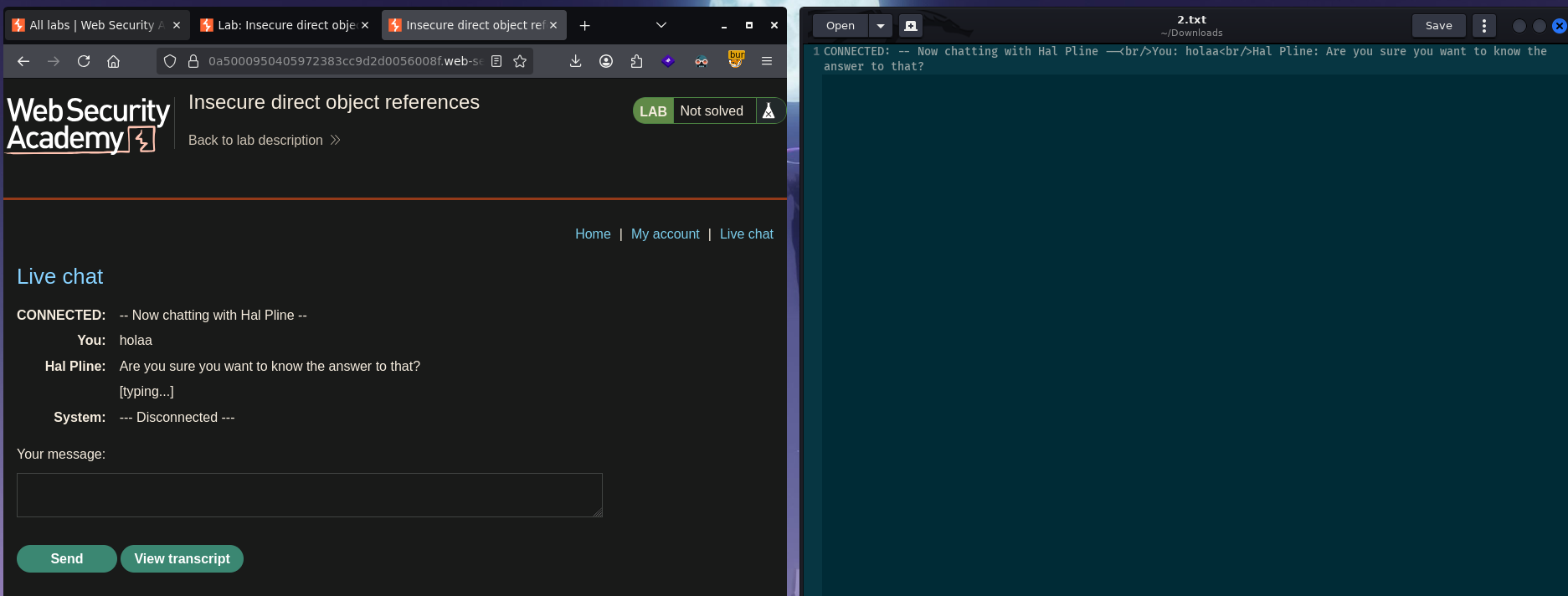Image resolution: width=1568 pixels, height=596 pixels.
Task: Click the lab flask status icon
Action: [769, 110]
